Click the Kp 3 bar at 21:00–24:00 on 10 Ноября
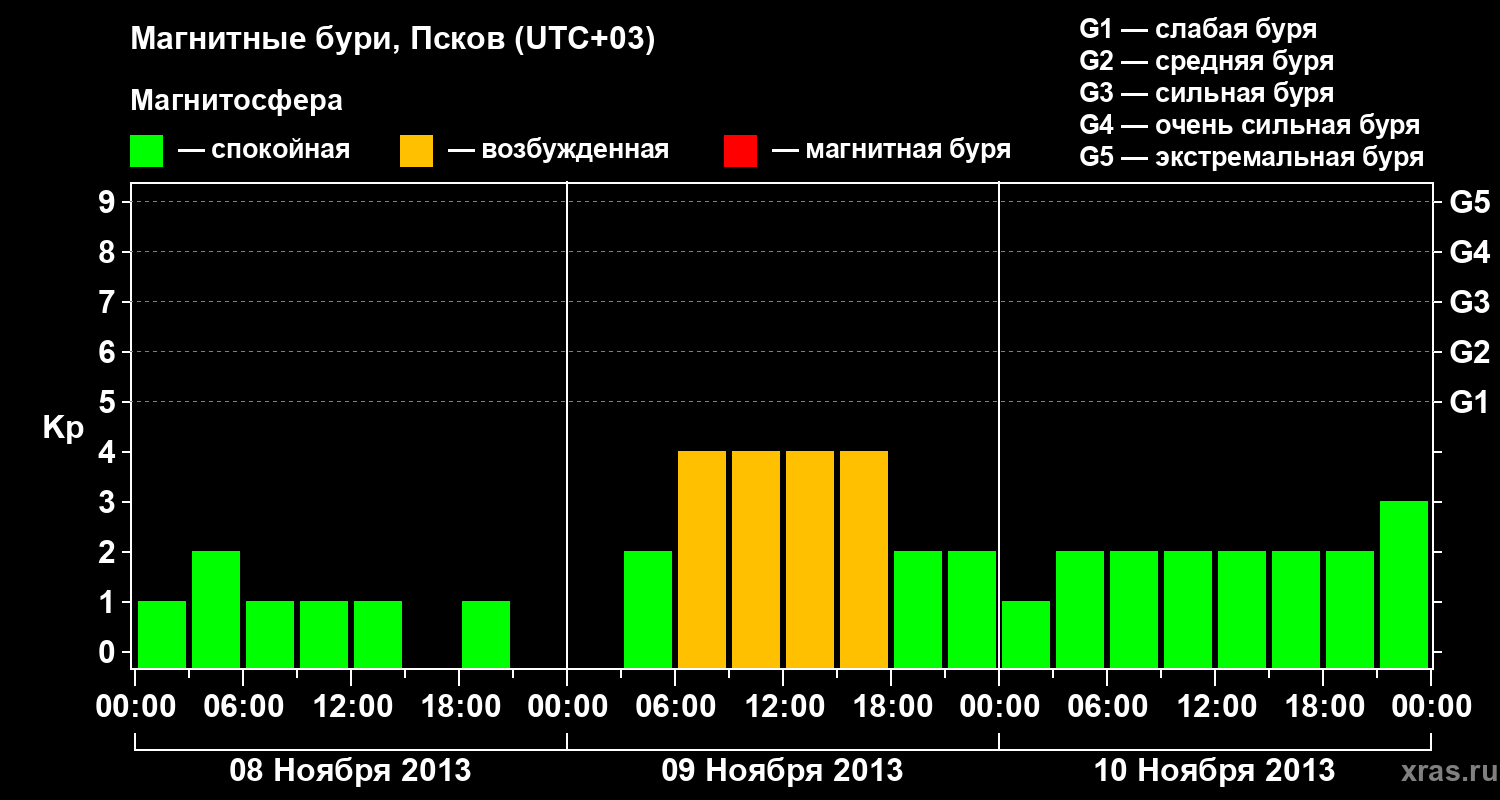 pos(1404,584)
